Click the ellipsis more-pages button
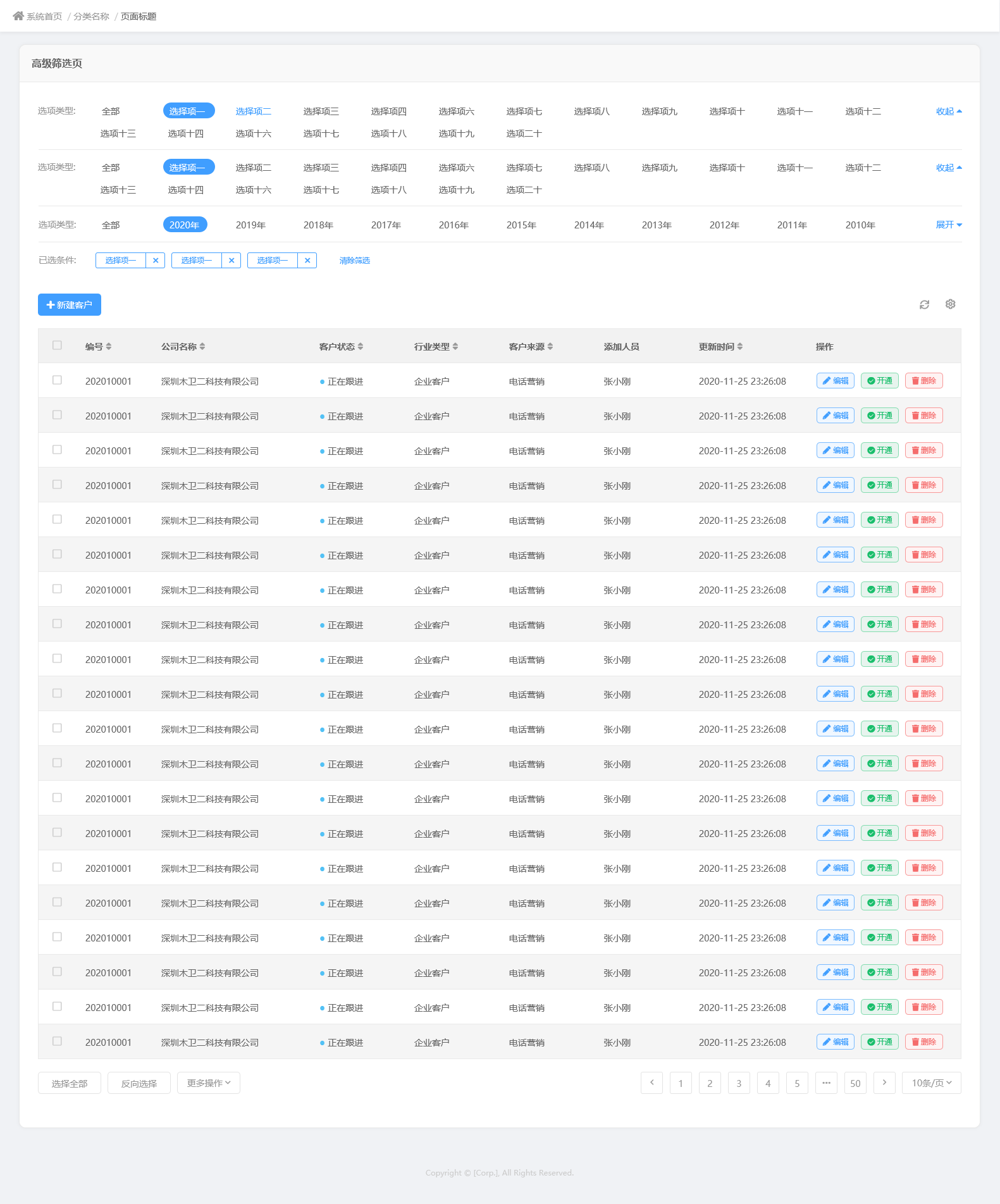 pyautogui.click(x=826, y=1083)
